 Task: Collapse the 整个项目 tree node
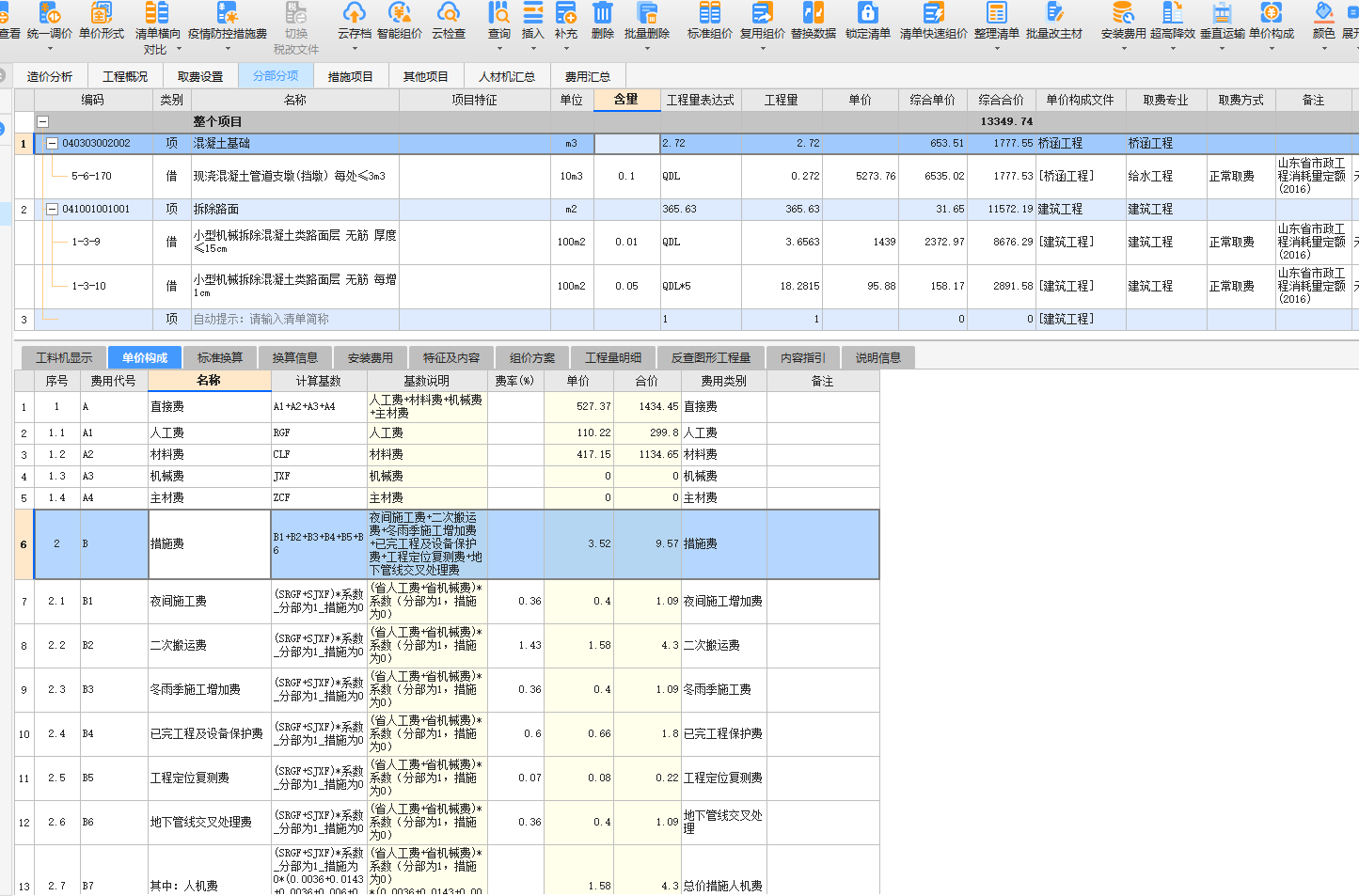point(42,122)
